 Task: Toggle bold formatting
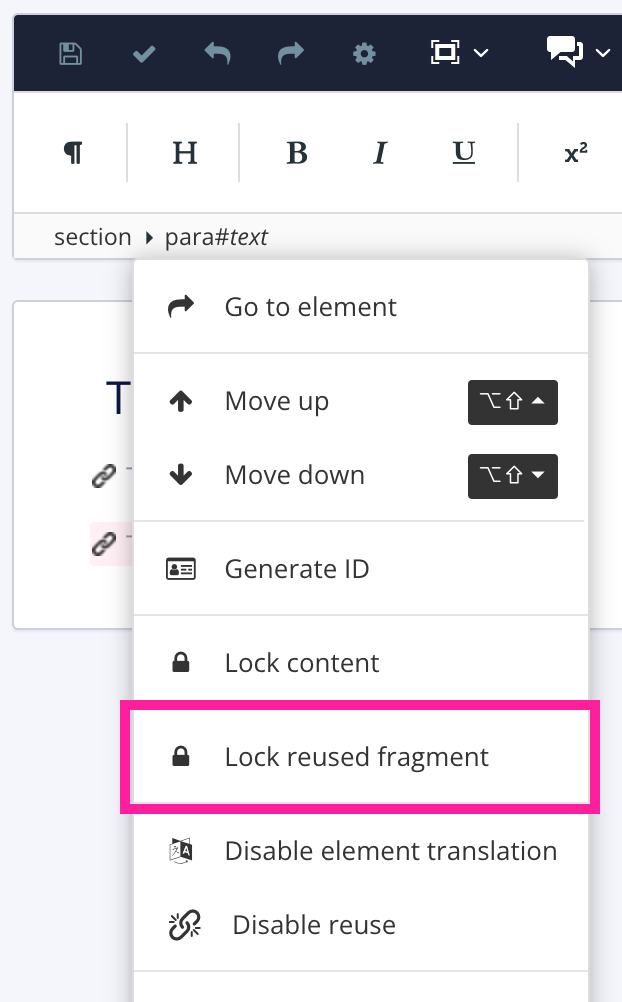click(296, 152)
